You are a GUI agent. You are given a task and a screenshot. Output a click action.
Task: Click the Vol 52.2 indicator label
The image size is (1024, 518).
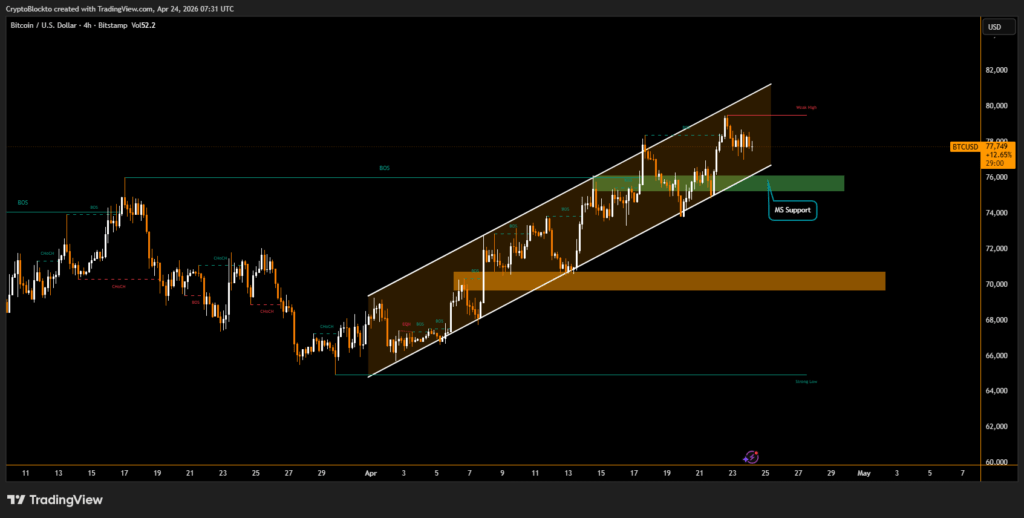coord(143,25)
